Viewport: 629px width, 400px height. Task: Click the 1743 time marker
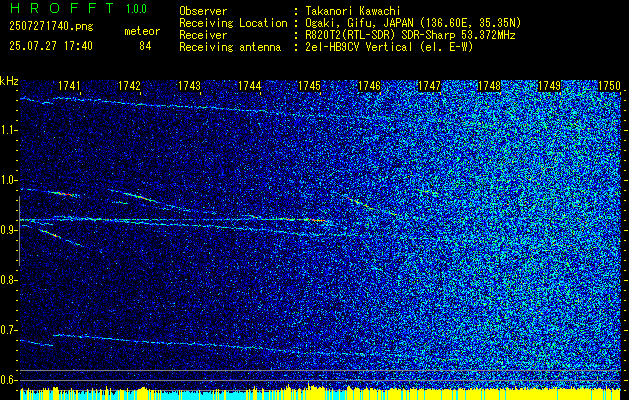189,86
